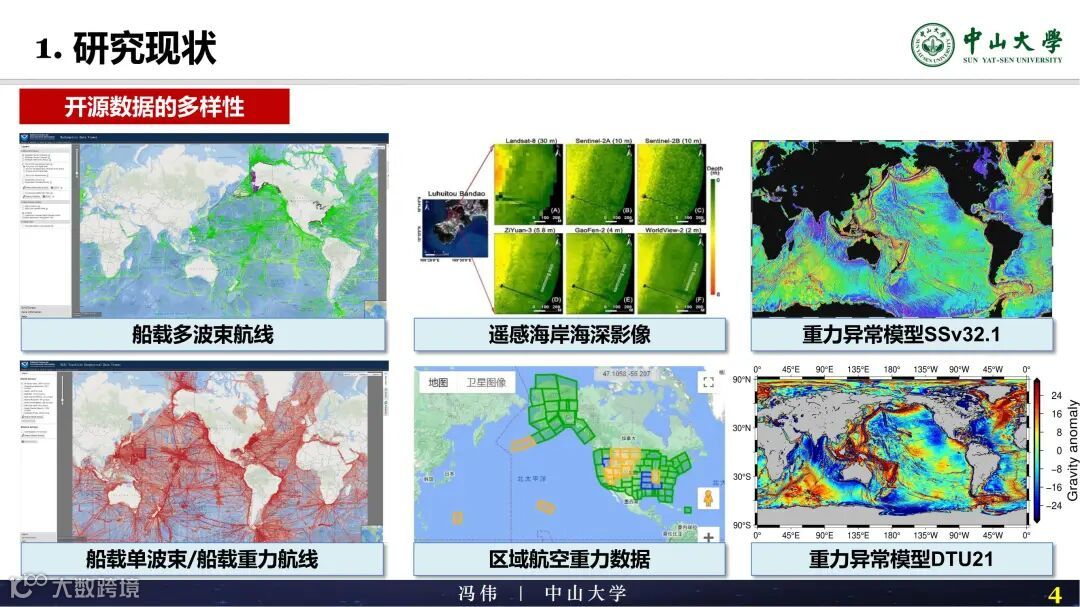Select the Landsat-8 (30 m) bathymetry panel
Screen dimensions: 1080x607
point(528,183)
